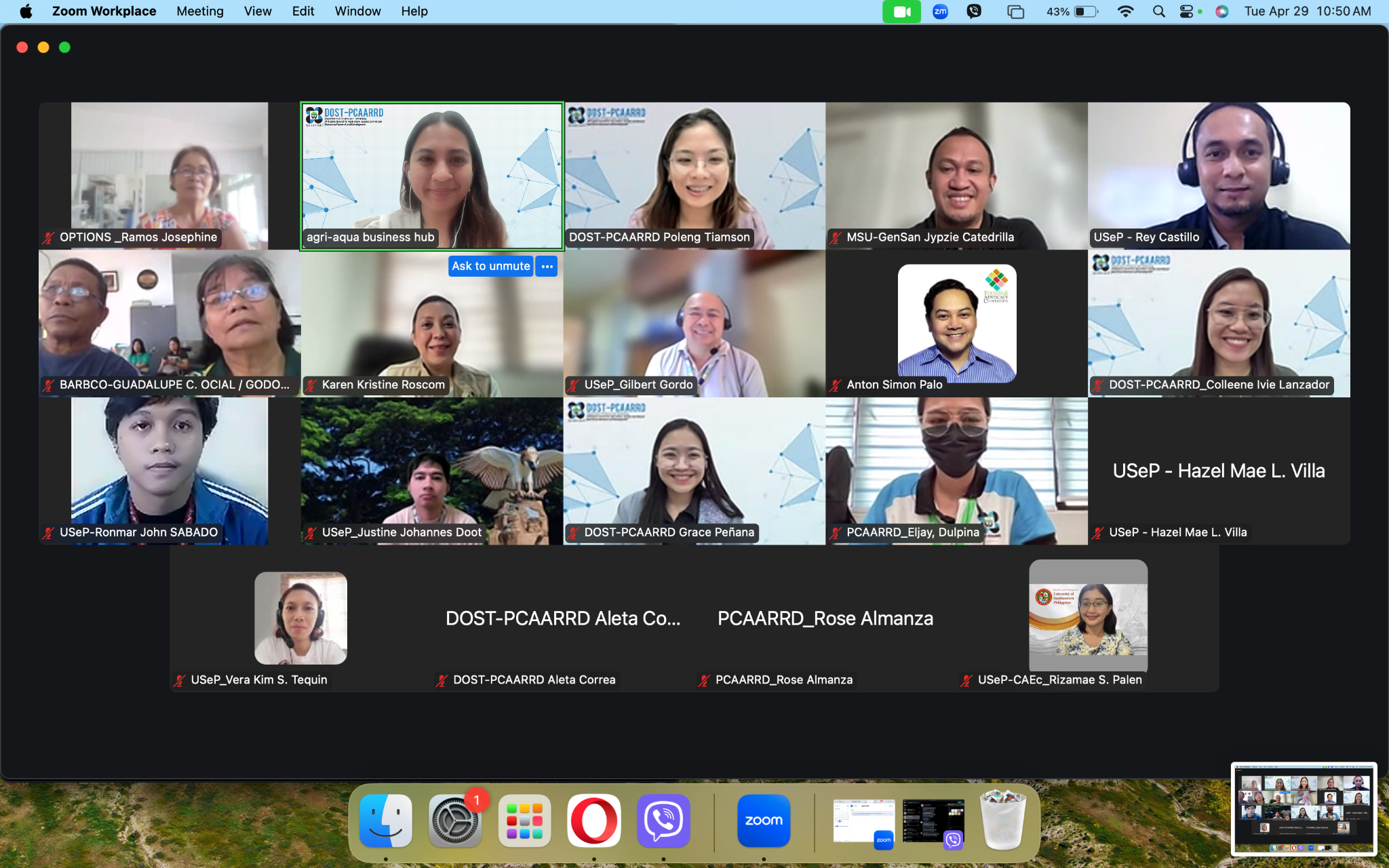Open the minimized Zoom window thumbnail in Dock
This screenshot has width=1389, height=868.
point(863,823)
